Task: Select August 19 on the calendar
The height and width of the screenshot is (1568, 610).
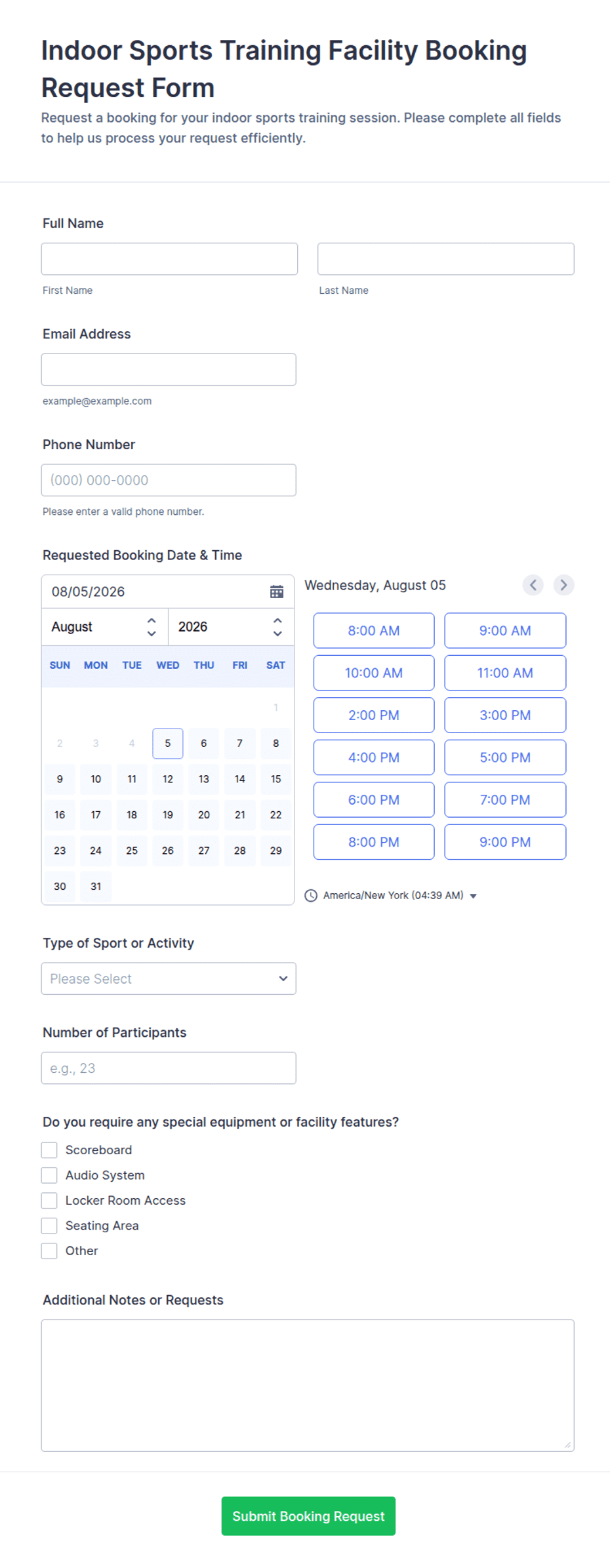Action: click(x=168, y=814)
